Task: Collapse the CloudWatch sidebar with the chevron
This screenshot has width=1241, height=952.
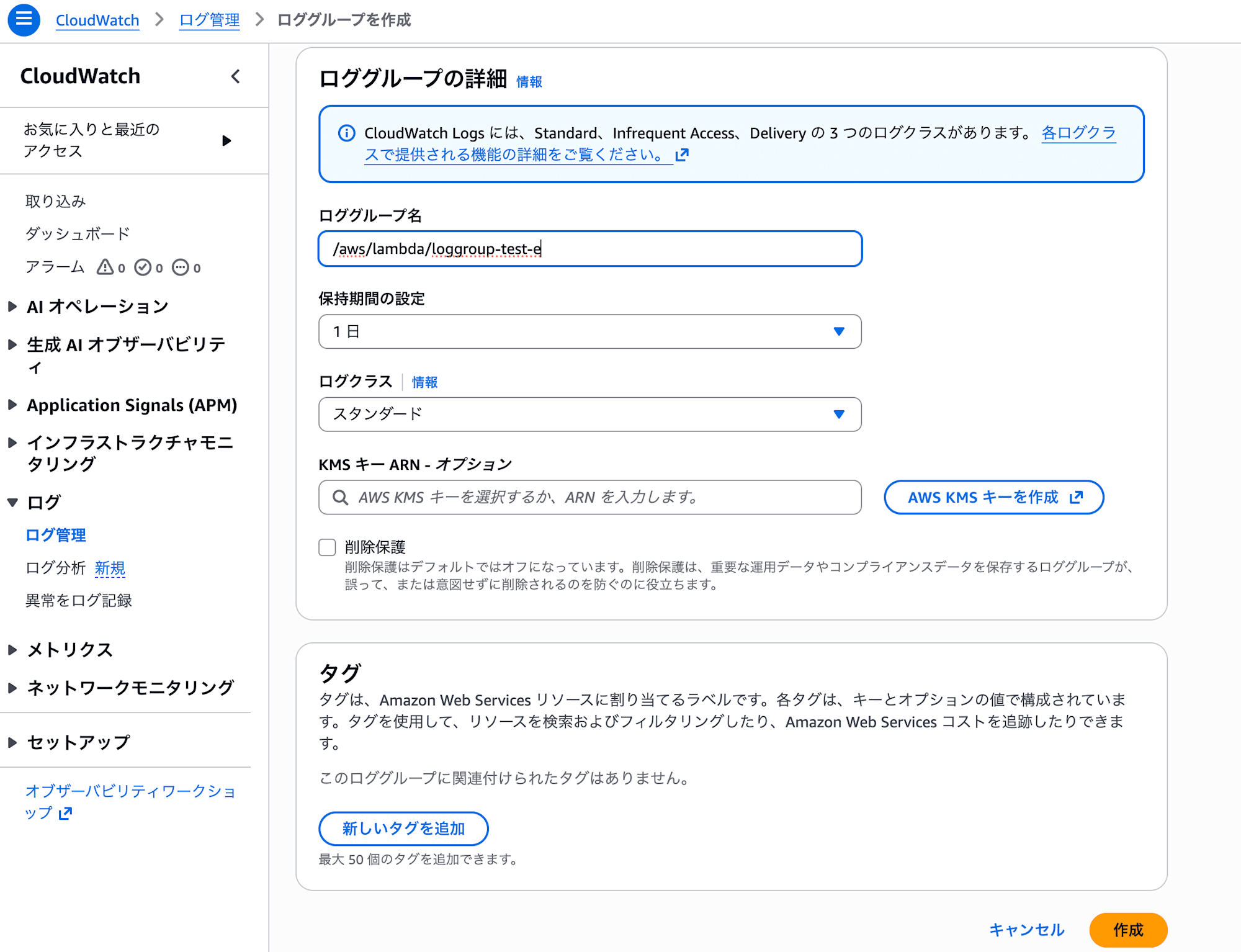Action: pos(235,76)
